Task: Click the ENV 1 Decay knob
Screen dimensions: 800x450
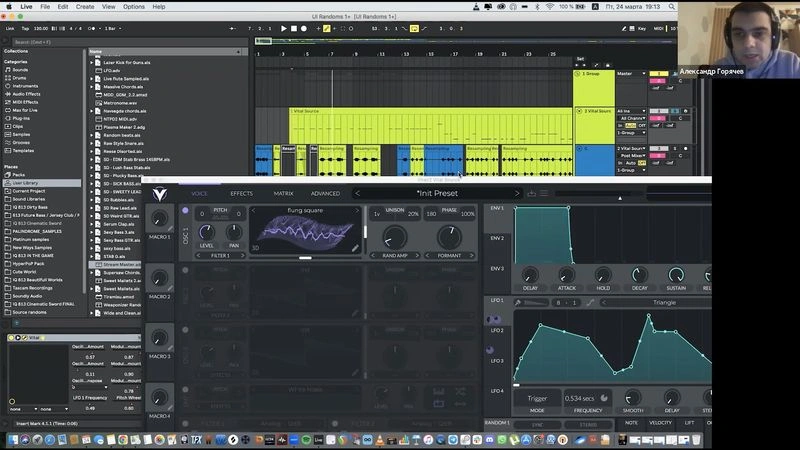Action: [x=639, y=275]
